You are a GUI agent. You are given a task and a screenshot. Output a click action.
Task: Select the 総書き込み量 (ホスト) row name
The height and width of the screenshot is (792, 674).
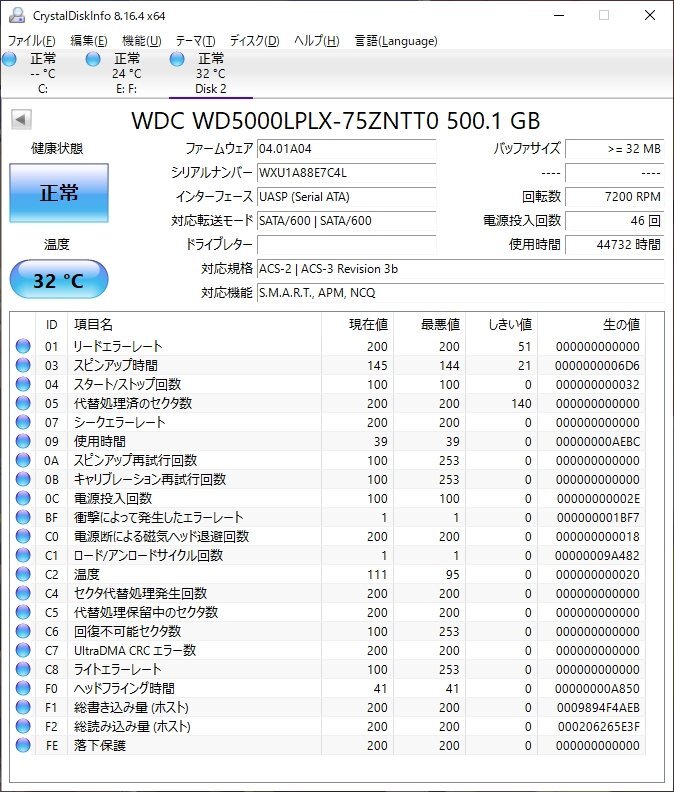click(131, 707)
